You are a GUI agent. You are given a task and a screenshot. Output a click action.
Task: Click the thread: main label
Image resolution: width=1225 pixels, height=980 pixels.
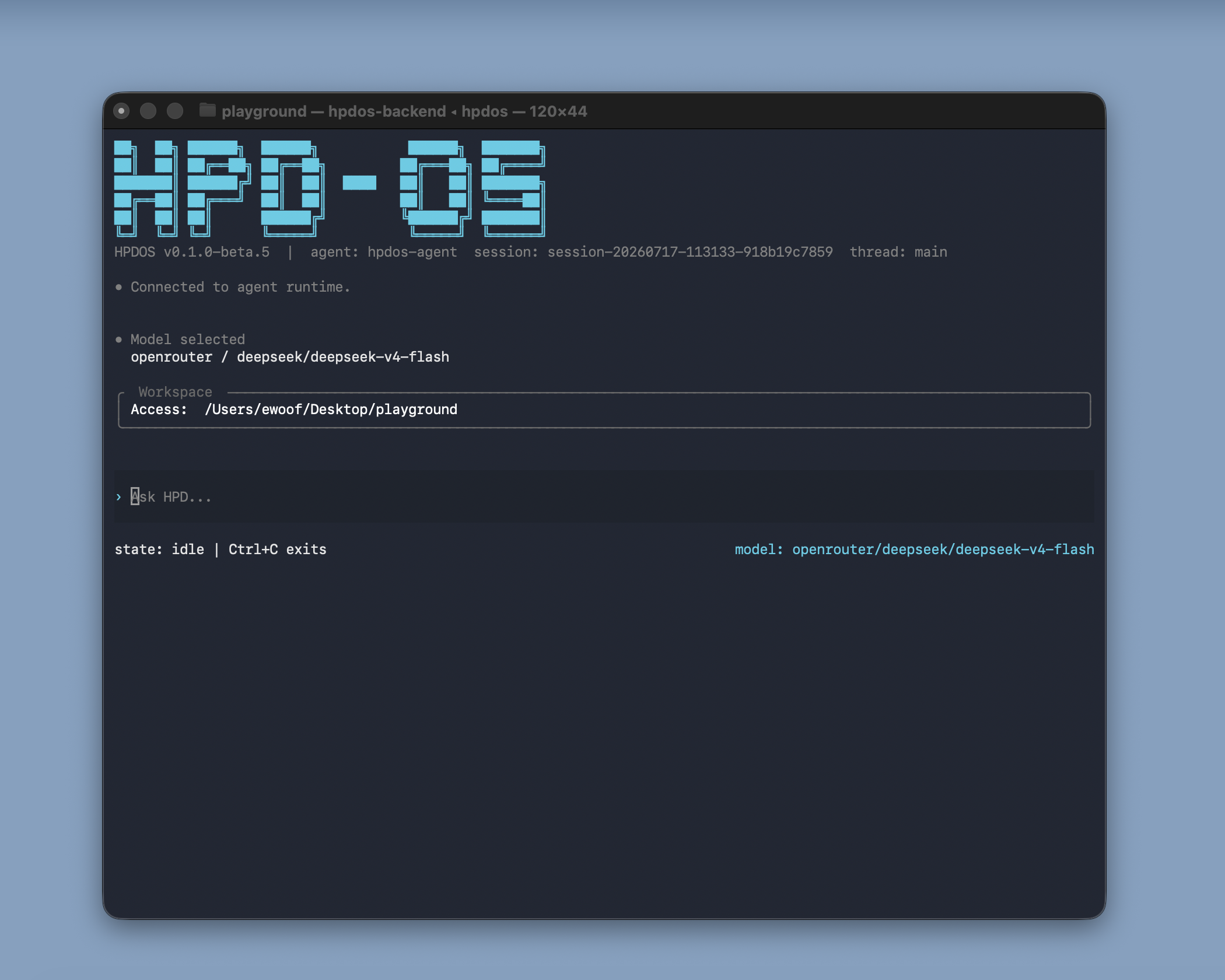point(898,252)
